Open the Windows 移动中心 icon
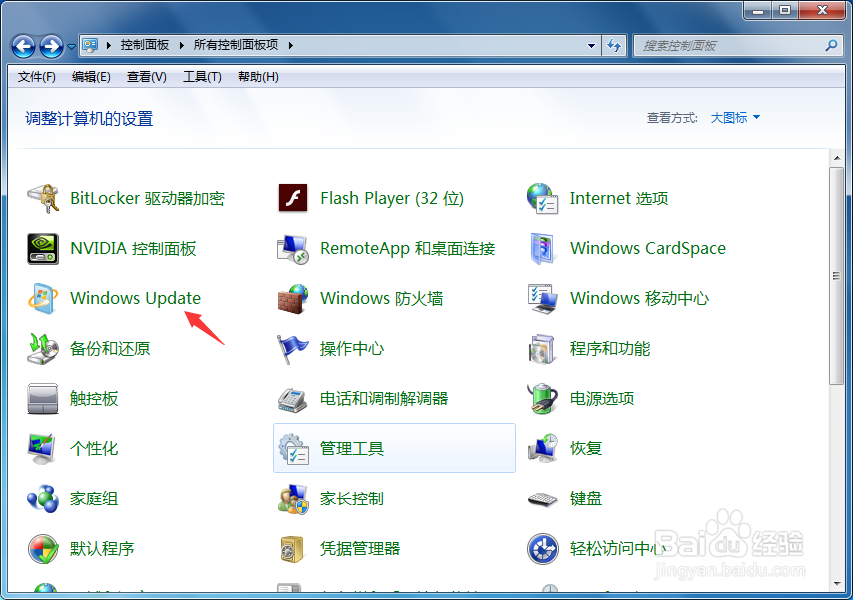Screen dimensions: 853x600 click(x=542, y=299)
